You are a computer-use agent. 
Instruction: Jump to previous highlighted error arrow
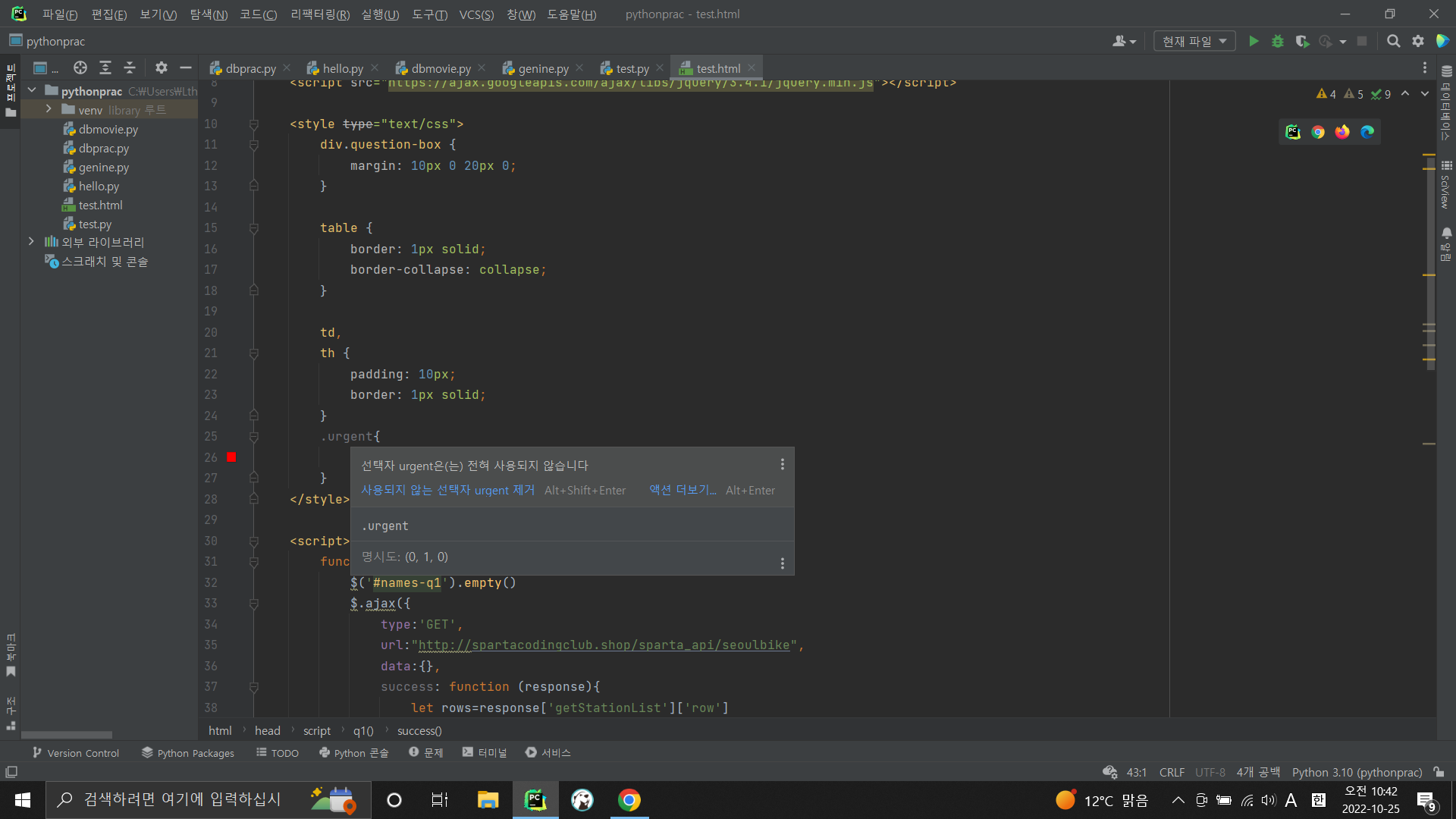1405,94
